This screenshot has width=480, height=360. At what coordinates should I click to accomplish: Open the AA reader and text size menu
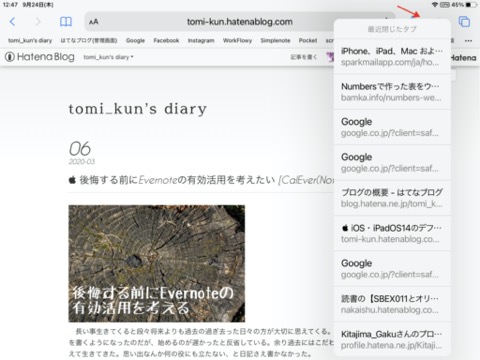(x=94, y=22)
